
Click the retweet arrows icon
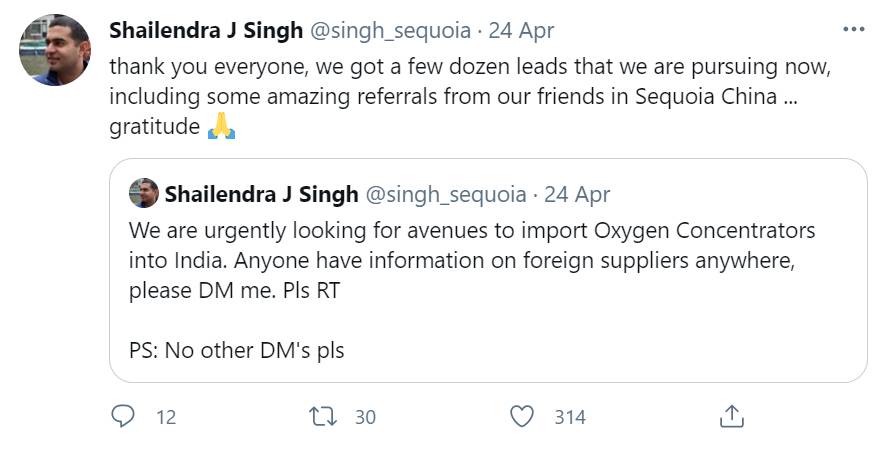pyautogui.click(x=322, y=416)
